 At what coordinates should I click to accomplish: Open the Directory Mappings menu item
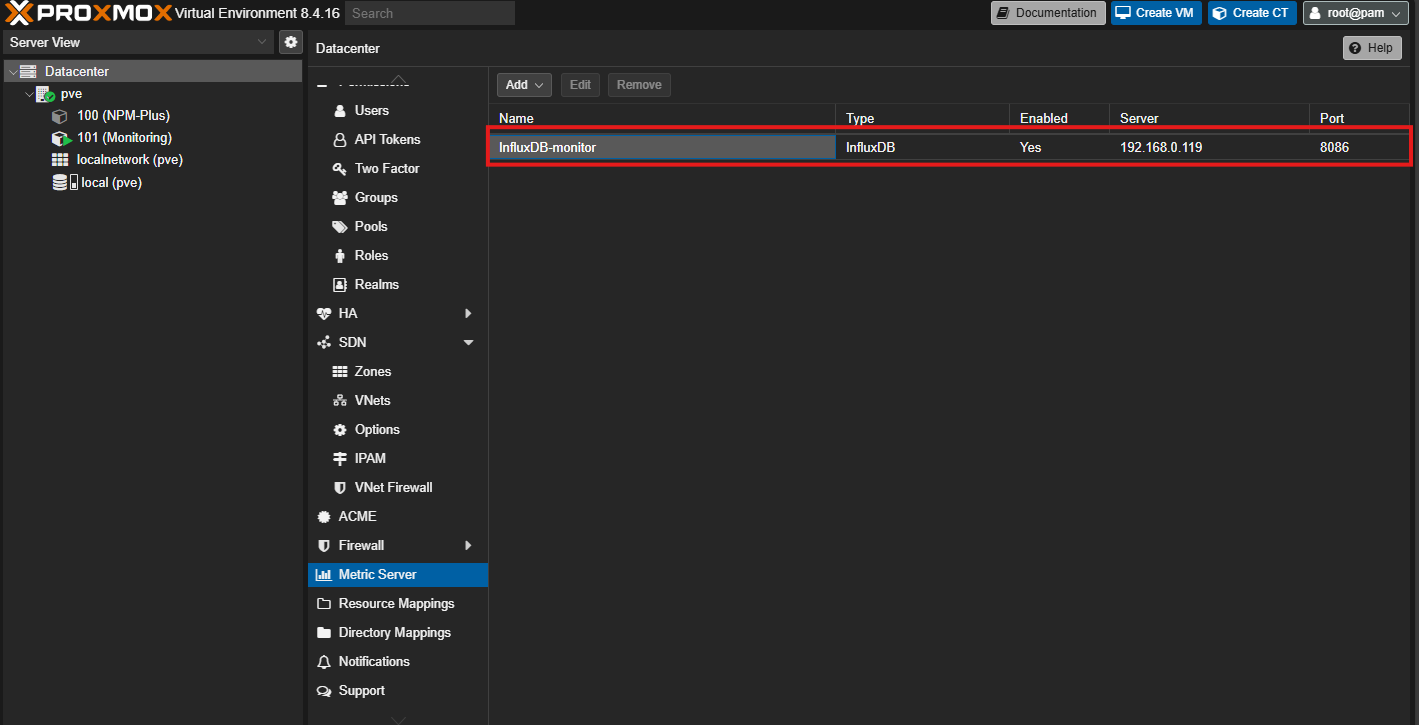(x=398, y=633)
